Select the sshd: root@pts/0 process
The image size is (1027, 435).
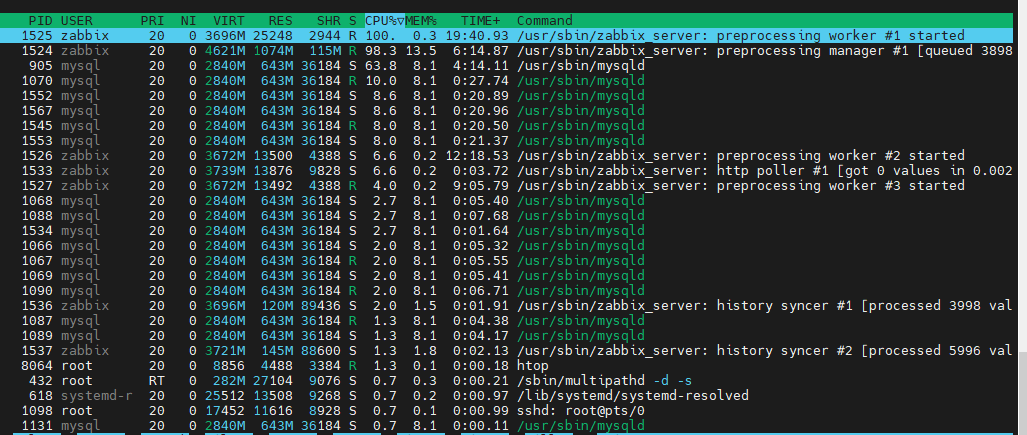pos(506,411)
